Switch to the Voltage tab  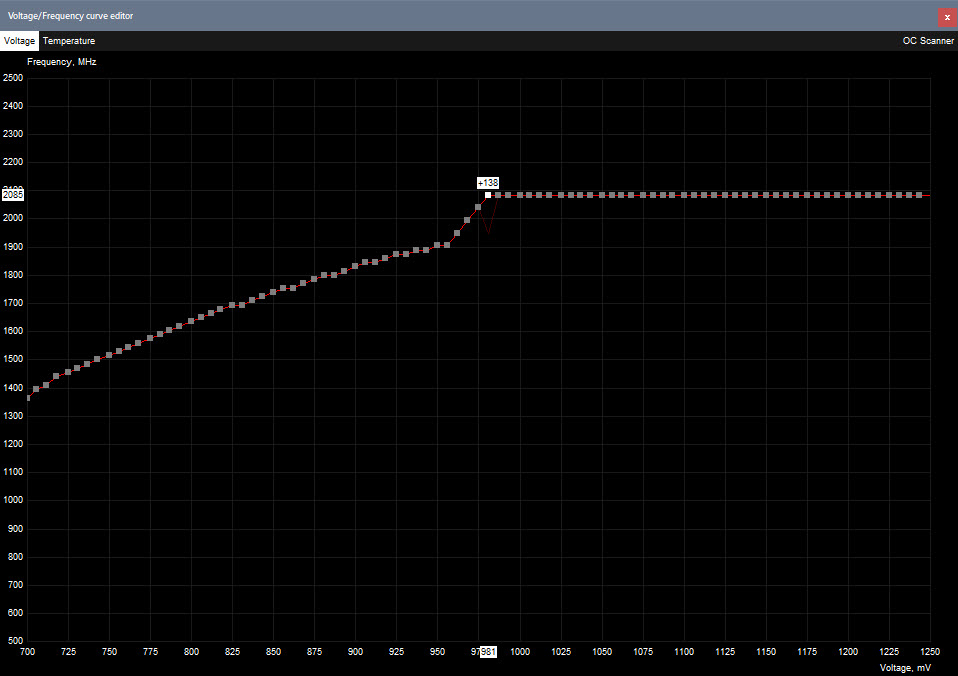[x=19, y=41]
